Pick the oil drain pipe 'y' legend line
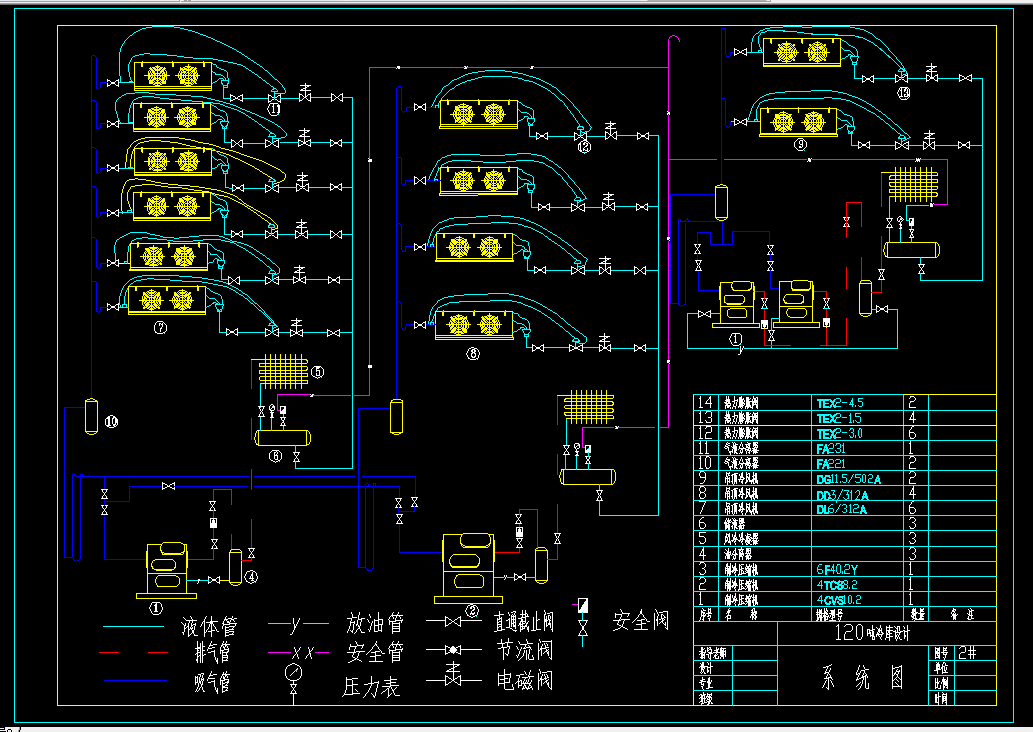The height and width of the screenshot is (732, 1033). coord(298,623)
